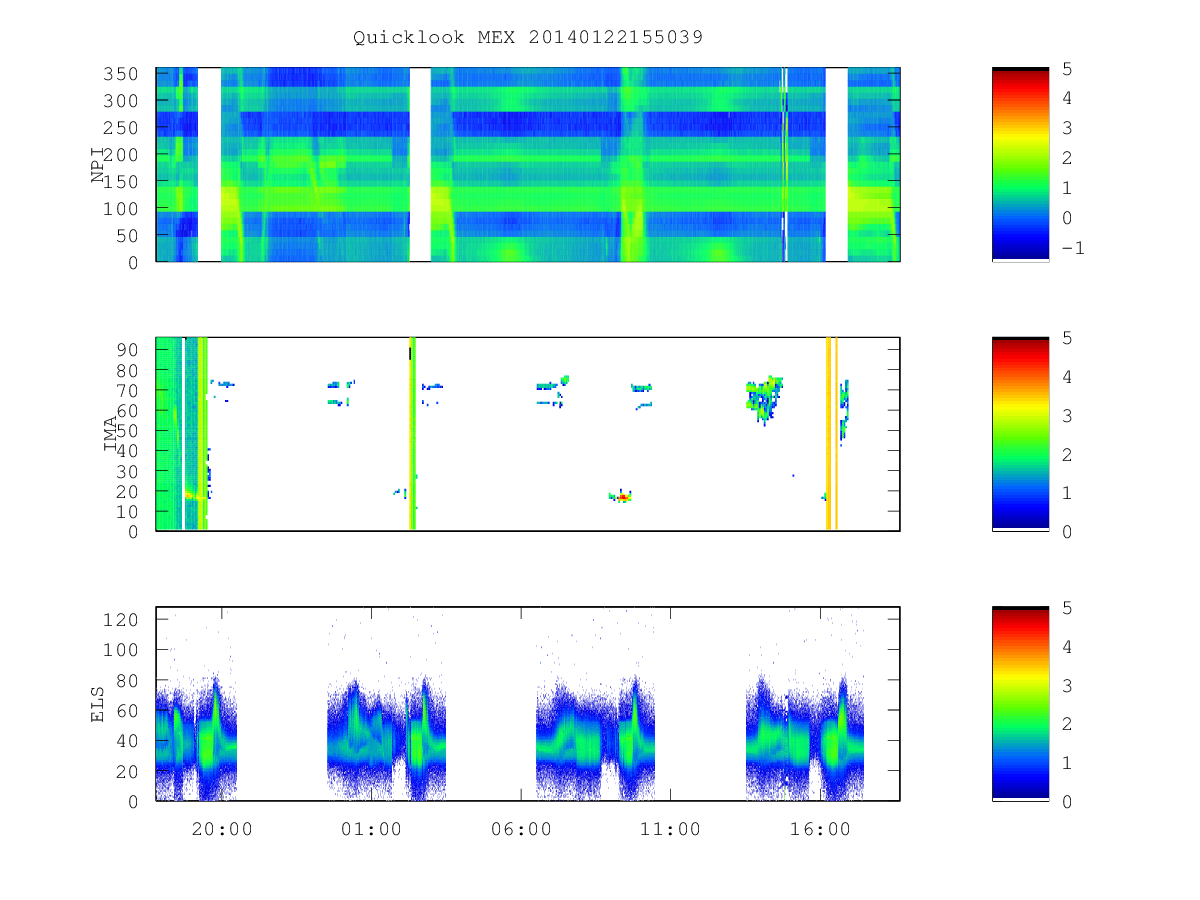Image resolution: width=1200 pixels, height=900 pixels.
Task: Click the red hotspot in the IMA plot
Action: [622, 497]
